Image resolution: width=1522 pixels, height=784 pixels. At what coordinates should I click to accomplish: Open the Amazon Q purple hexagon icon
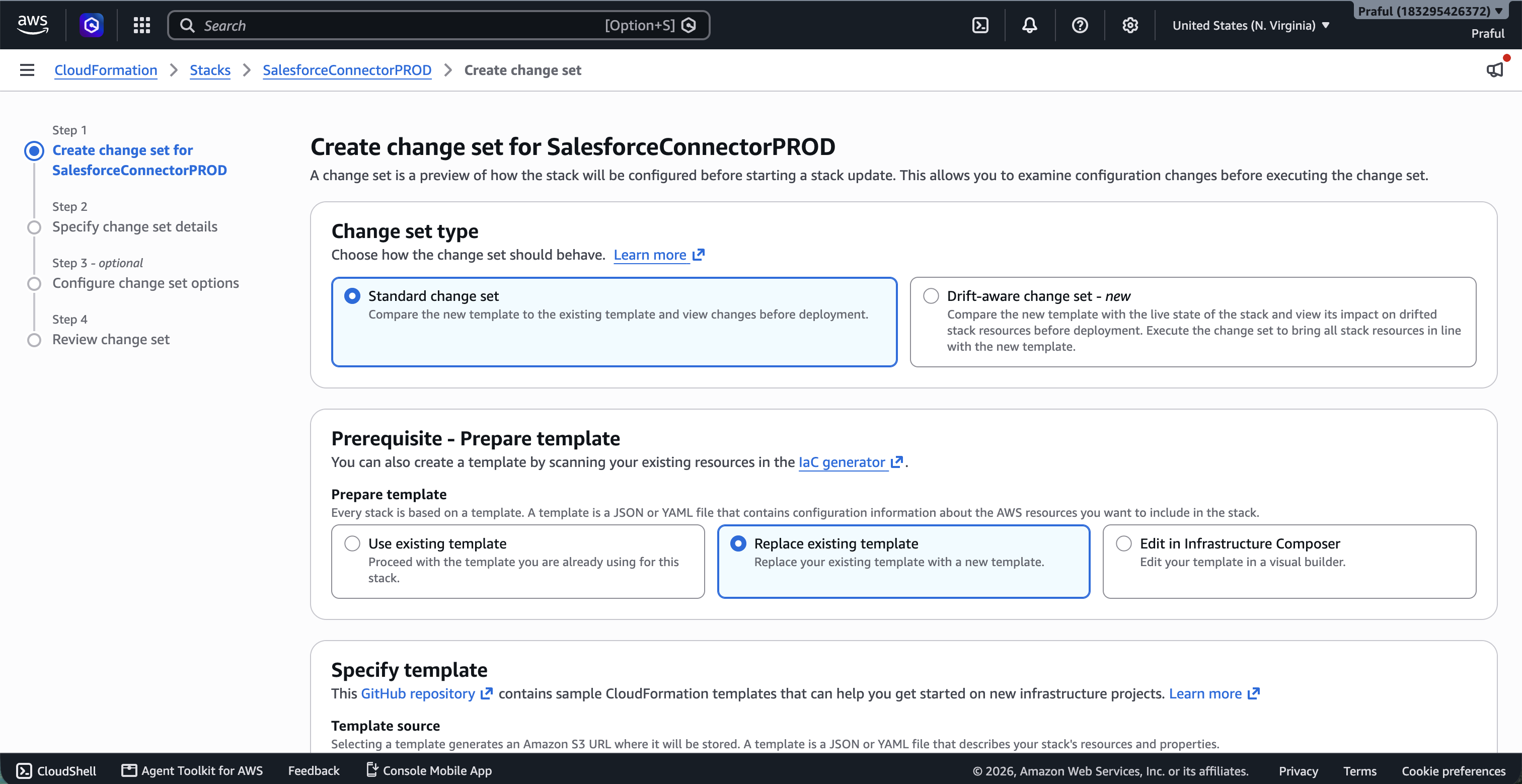(92, 25)
